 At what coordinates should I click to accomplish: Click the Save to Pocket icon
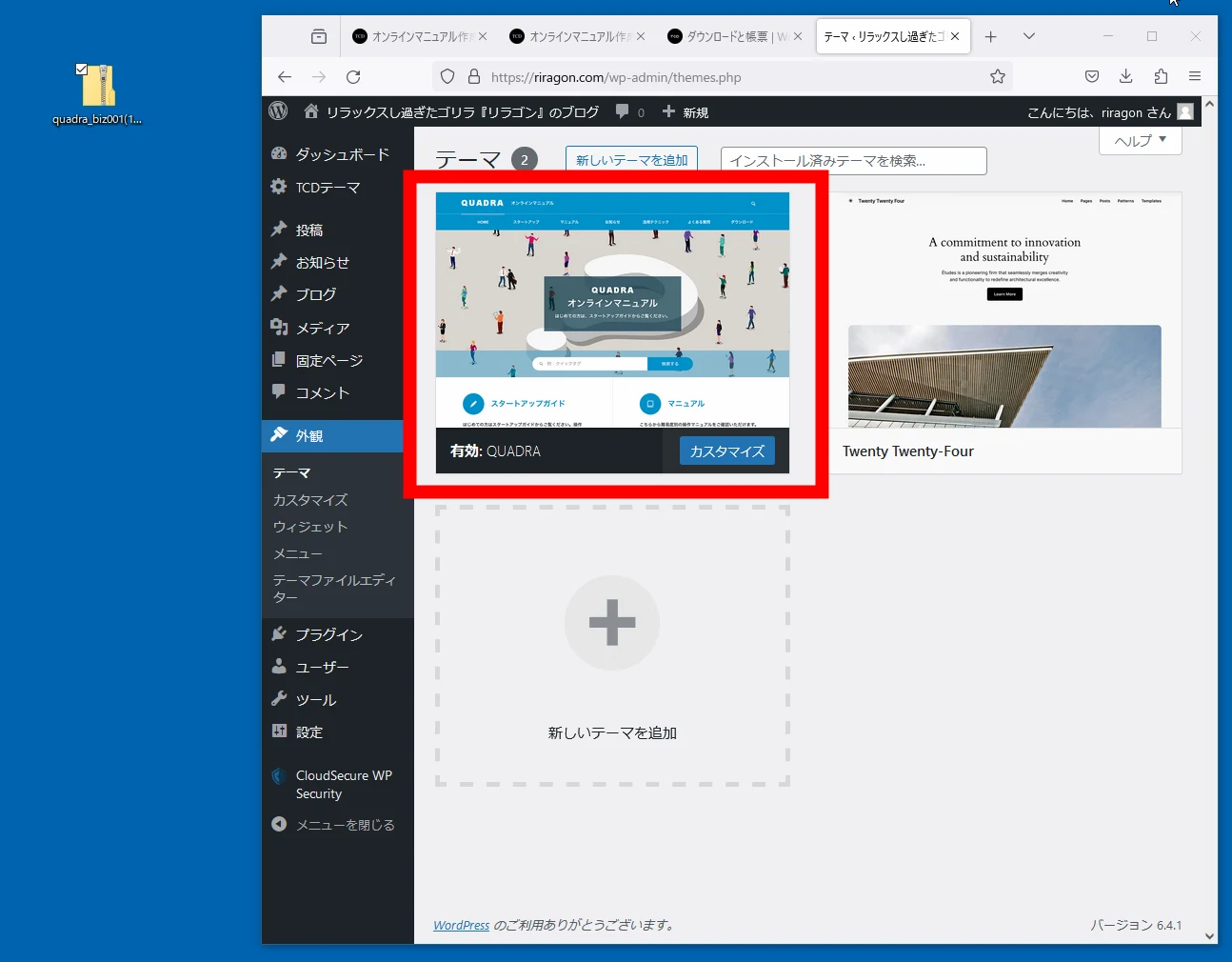click(1091, 77)
